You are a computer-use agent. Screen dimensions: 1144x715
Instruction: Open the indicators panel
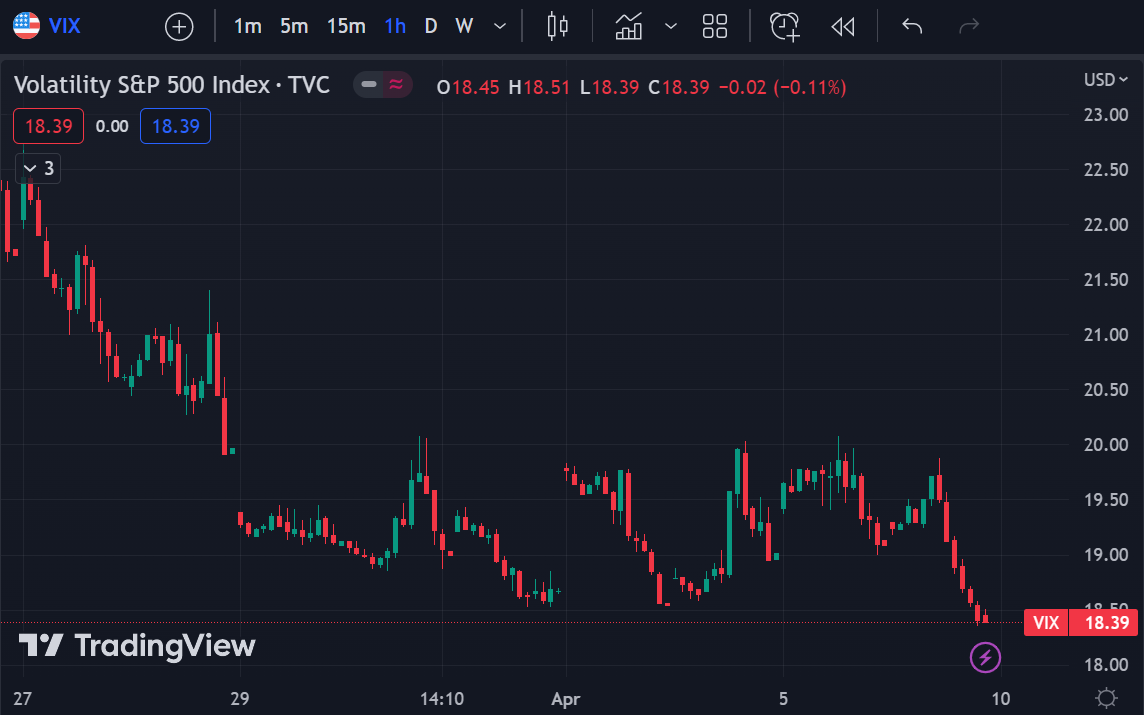[x=628, y=26]
